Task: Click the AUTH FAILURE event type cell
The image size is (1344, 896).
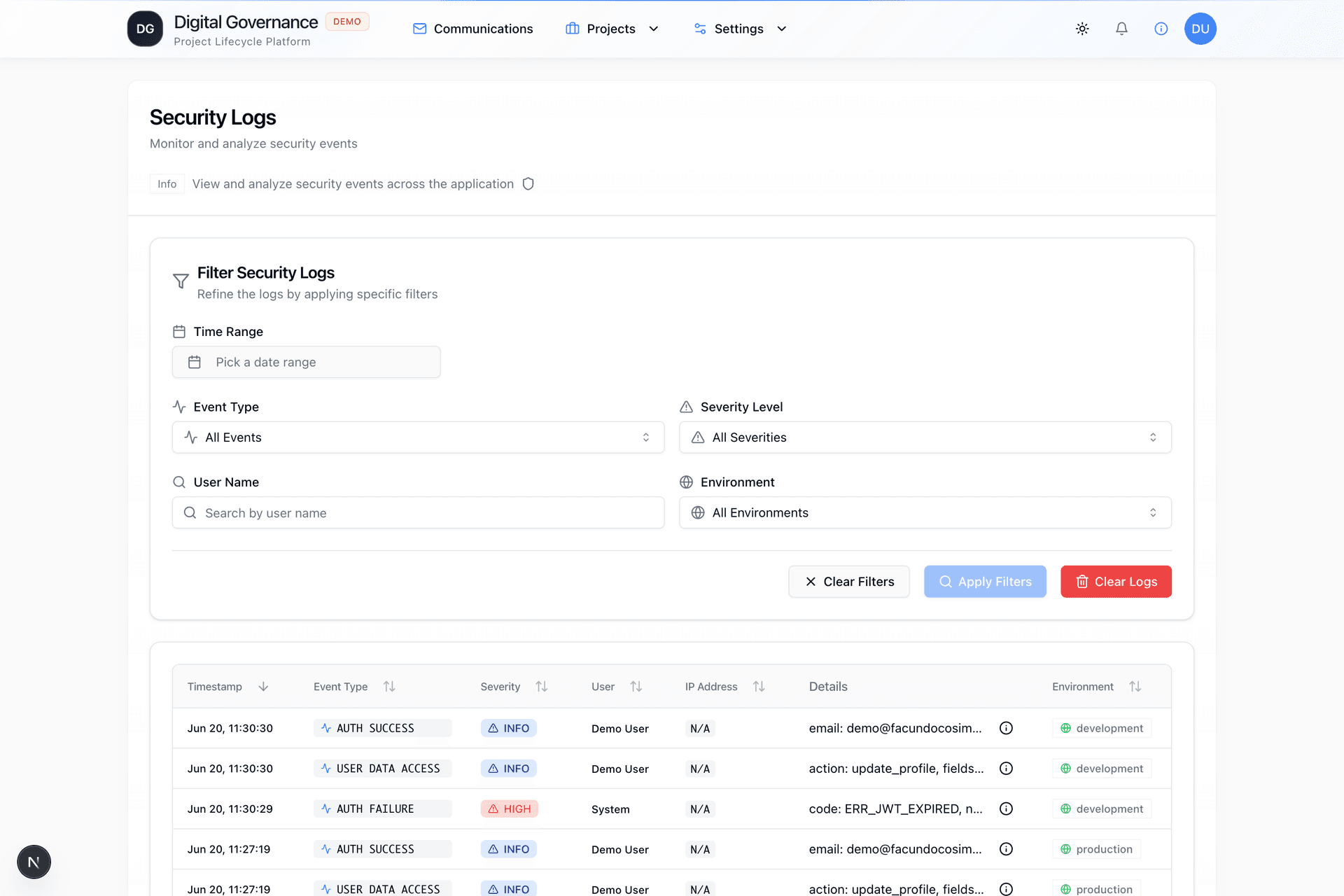Action: (383, 808)
